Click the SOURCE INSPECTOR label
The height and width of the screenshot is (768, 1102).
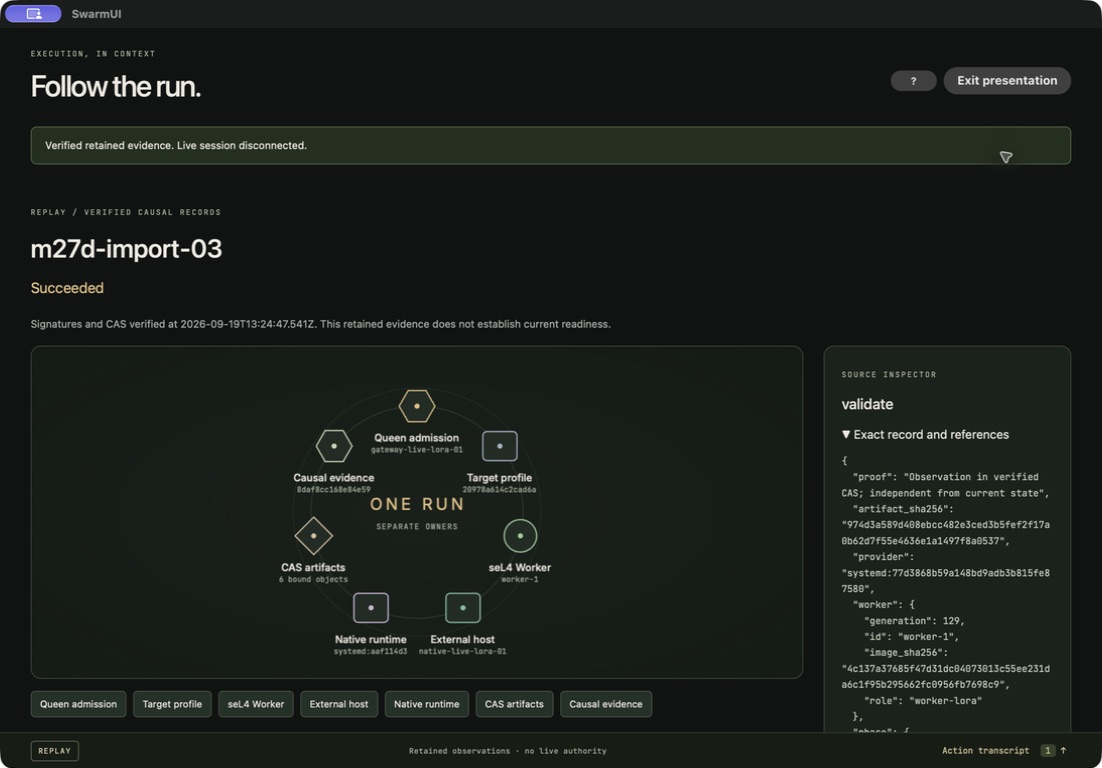[x=889, y=375]
